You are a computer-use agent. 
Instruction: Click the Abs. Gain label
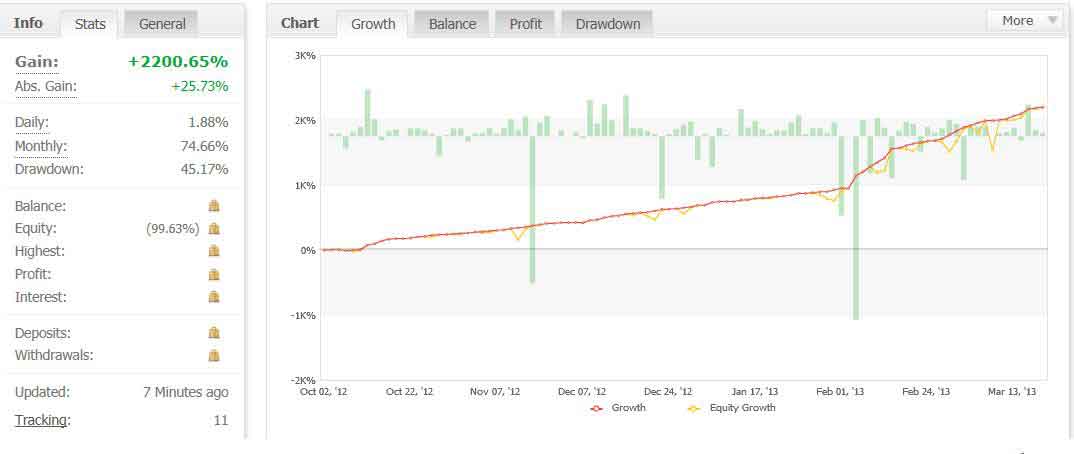pyautogui.click(x=46, y=87)
